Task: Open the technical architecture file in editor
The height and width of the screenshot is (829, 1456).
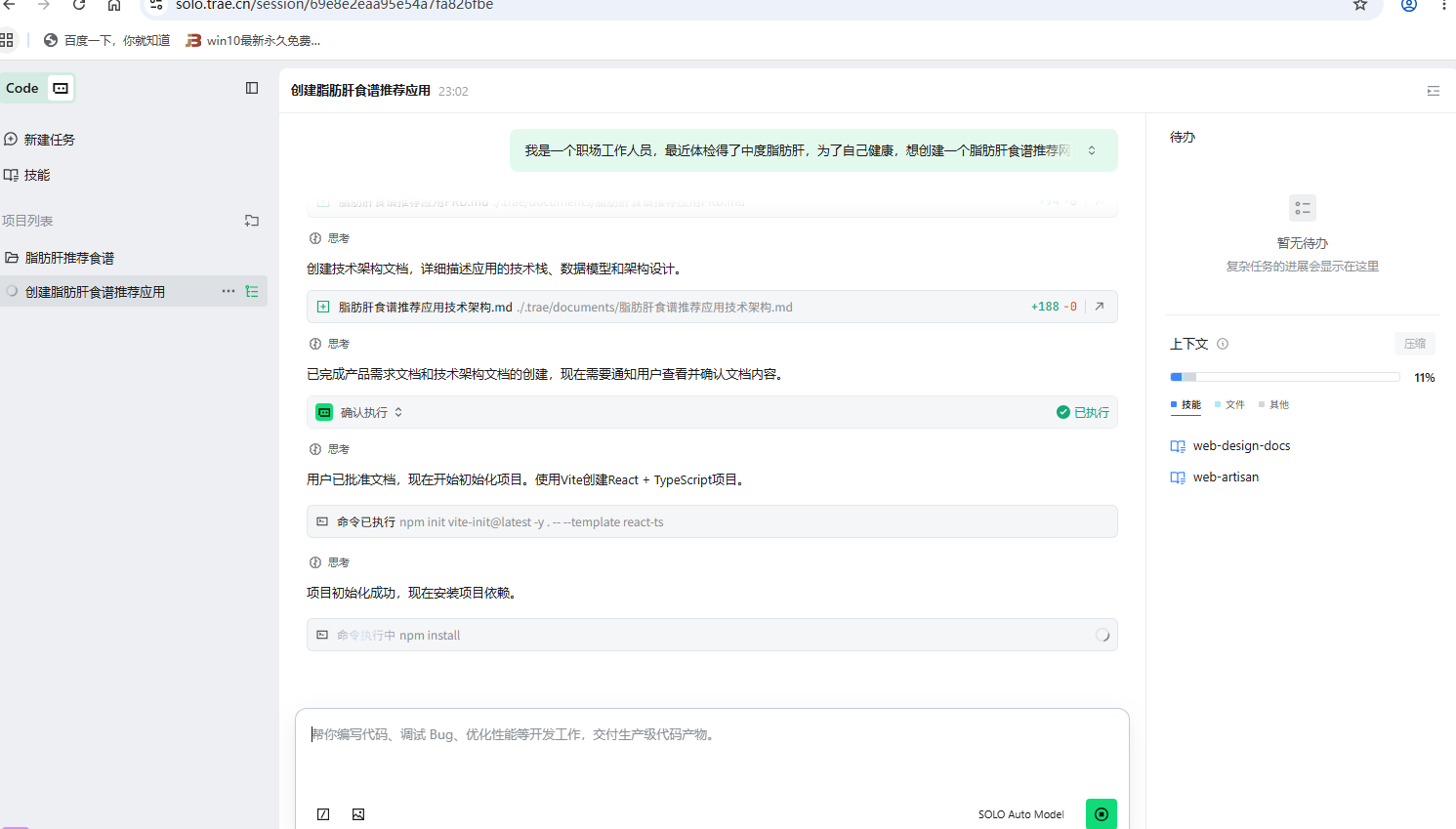Action: pyautogui.click(x=1100, y=307)
